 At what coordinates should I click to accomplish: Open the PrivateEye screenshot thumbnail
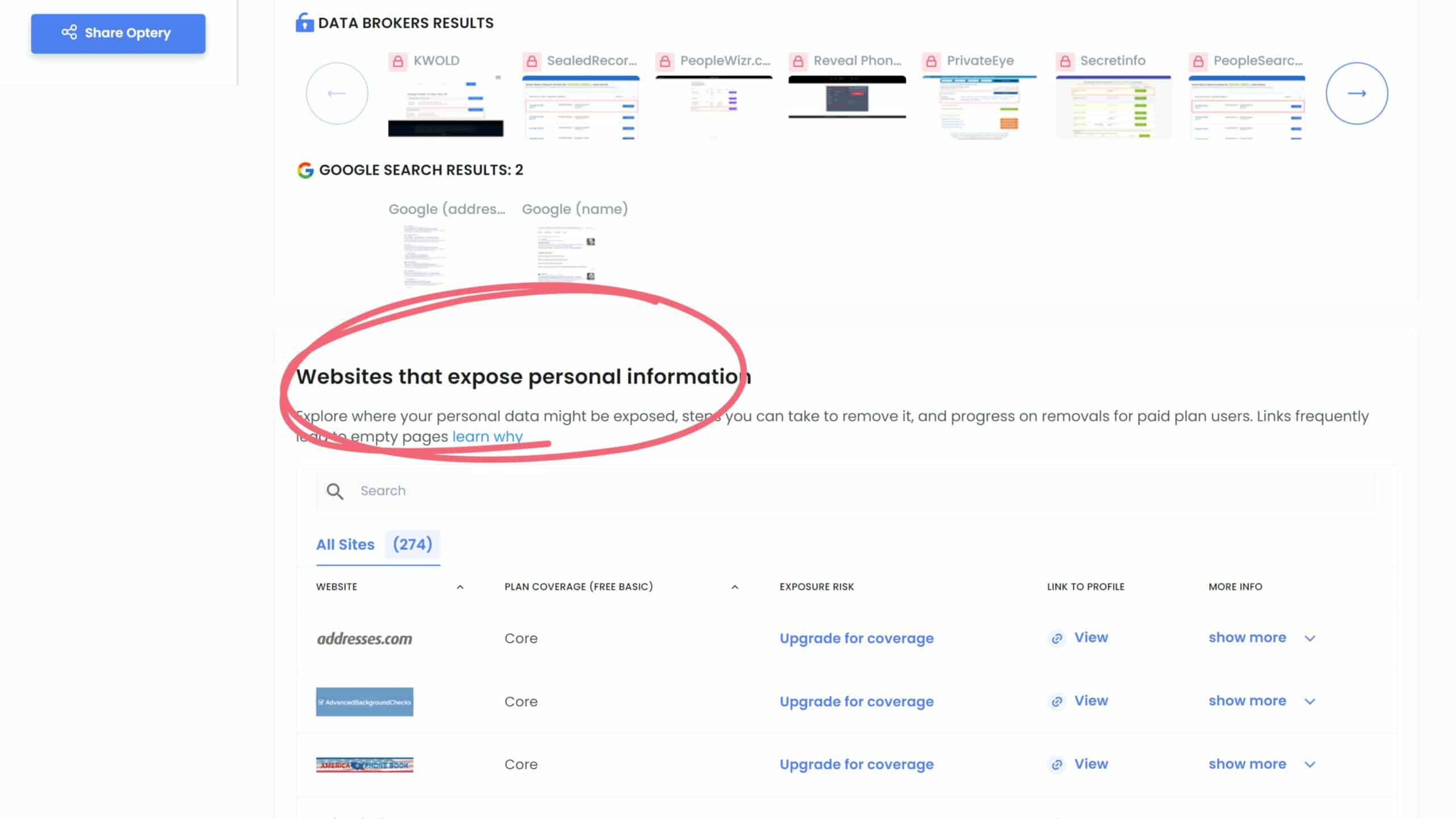980,106
